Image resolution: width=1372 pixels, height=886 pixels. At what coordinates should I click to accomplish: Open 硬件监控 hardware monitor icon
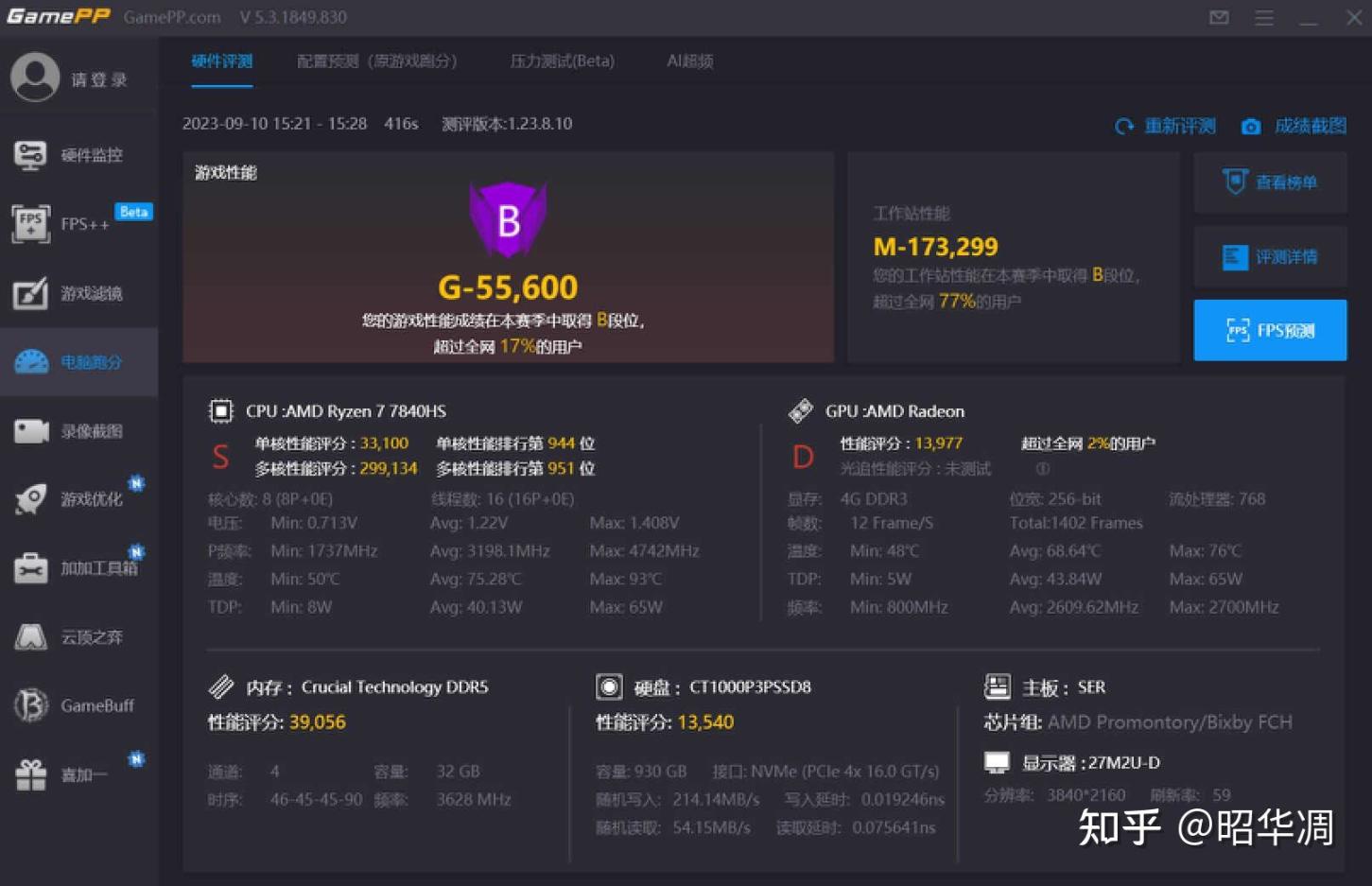(30, 154)
